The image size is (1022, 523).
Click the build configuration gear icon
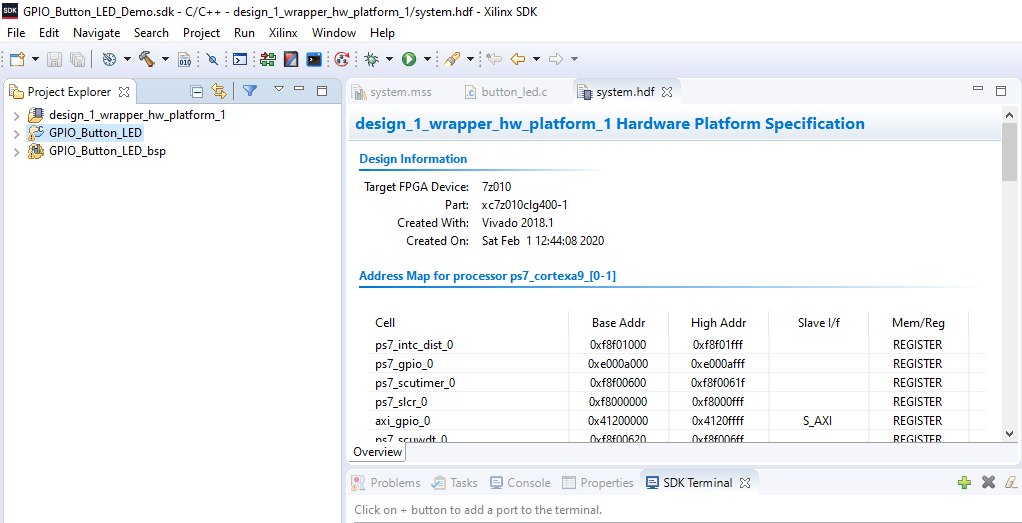coord(110,59)
